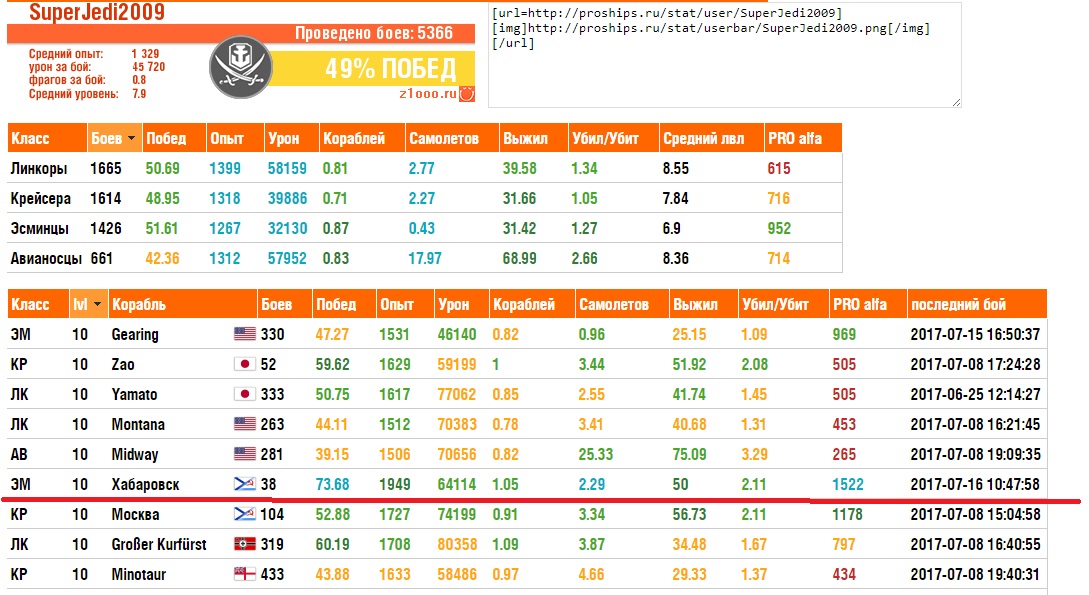
Task: Click inside the userbar BBCode text box
Action: [x=725, y=55]
